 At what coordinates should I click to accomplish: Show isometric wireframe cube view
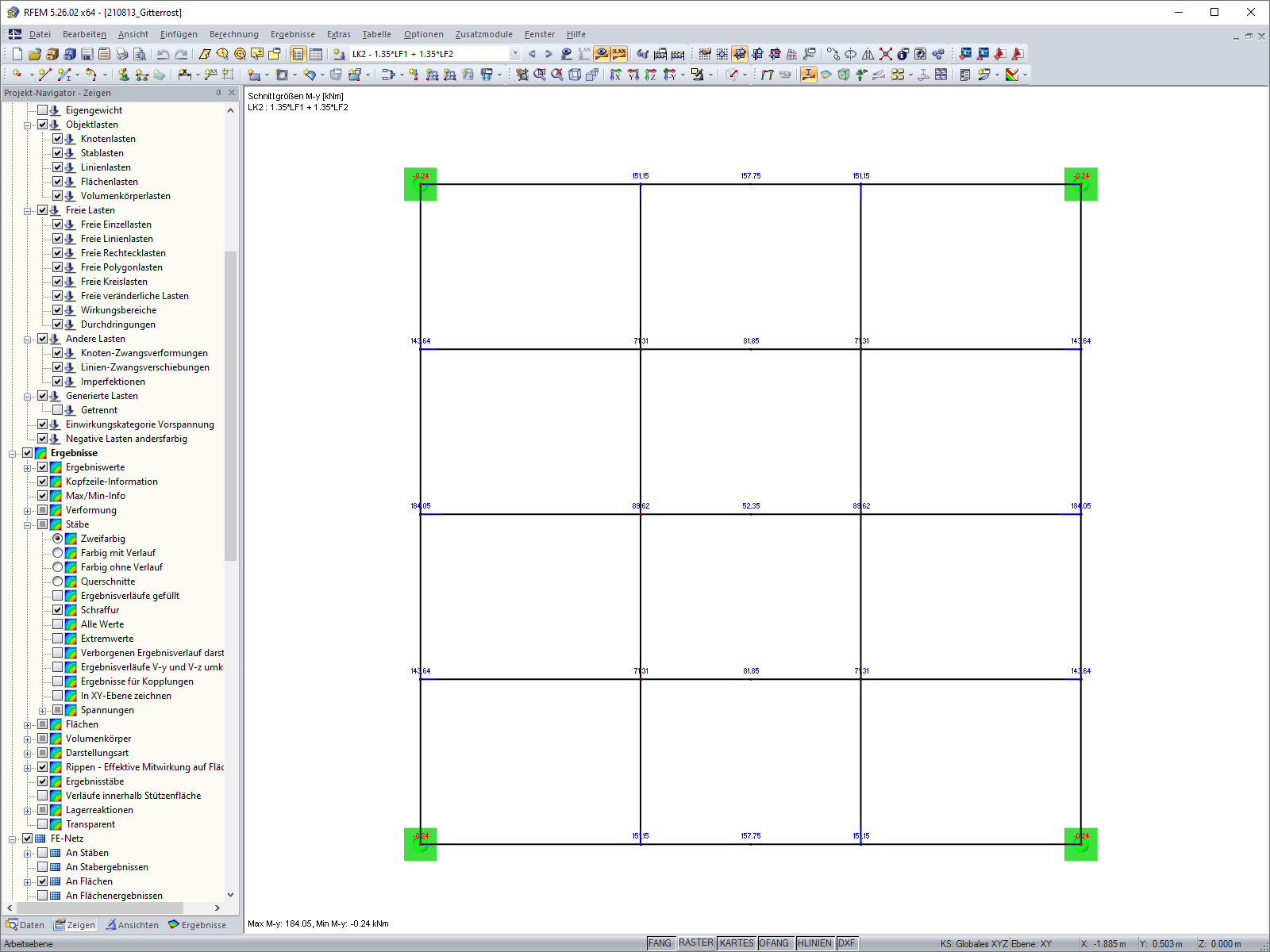tap(575, 75)
